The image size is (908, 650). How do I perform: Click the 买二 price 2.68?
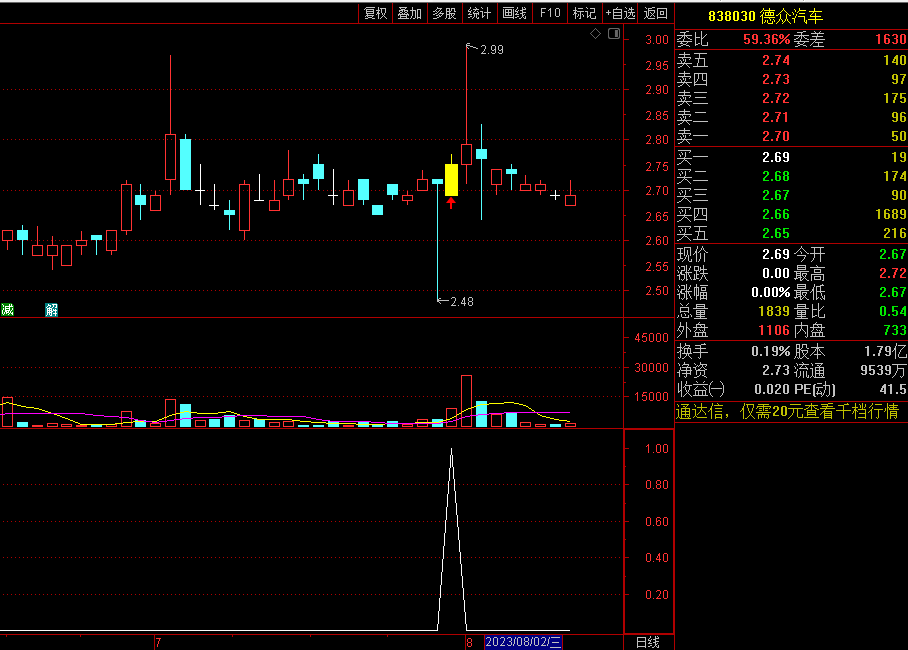pyautogui.click(x=776, y=176)
